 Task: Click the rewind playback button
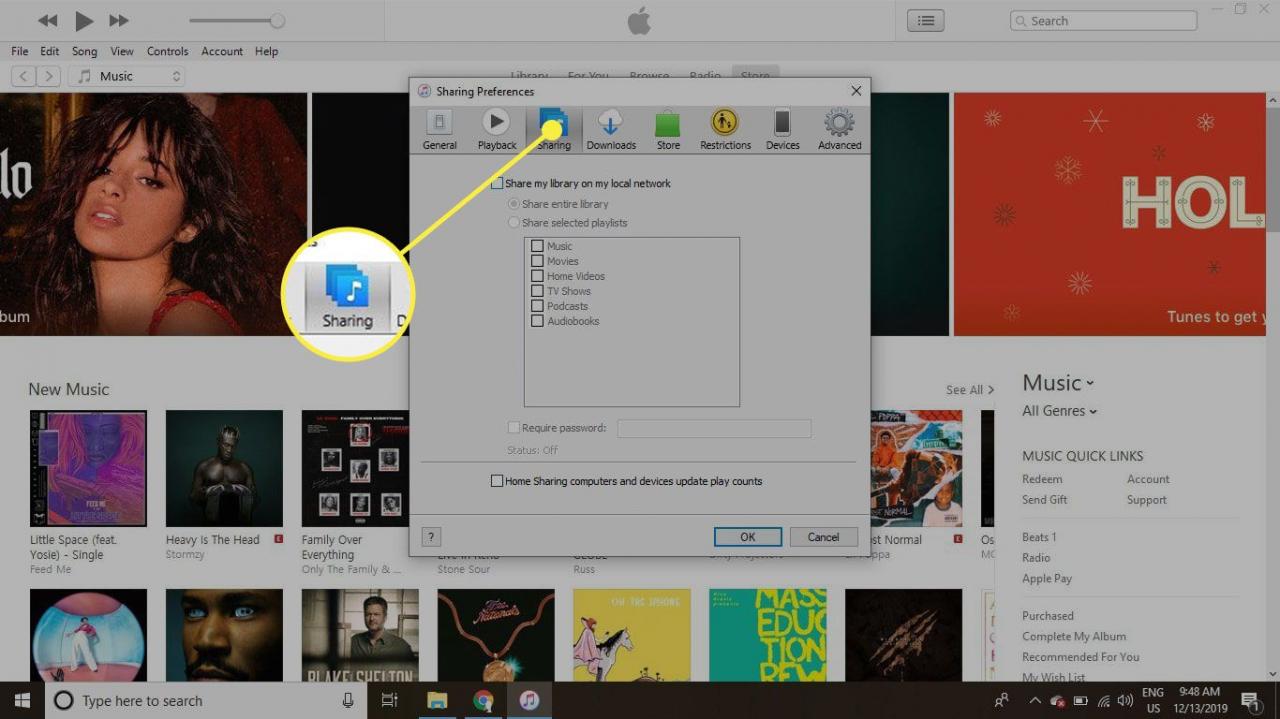tap(46, 21)
